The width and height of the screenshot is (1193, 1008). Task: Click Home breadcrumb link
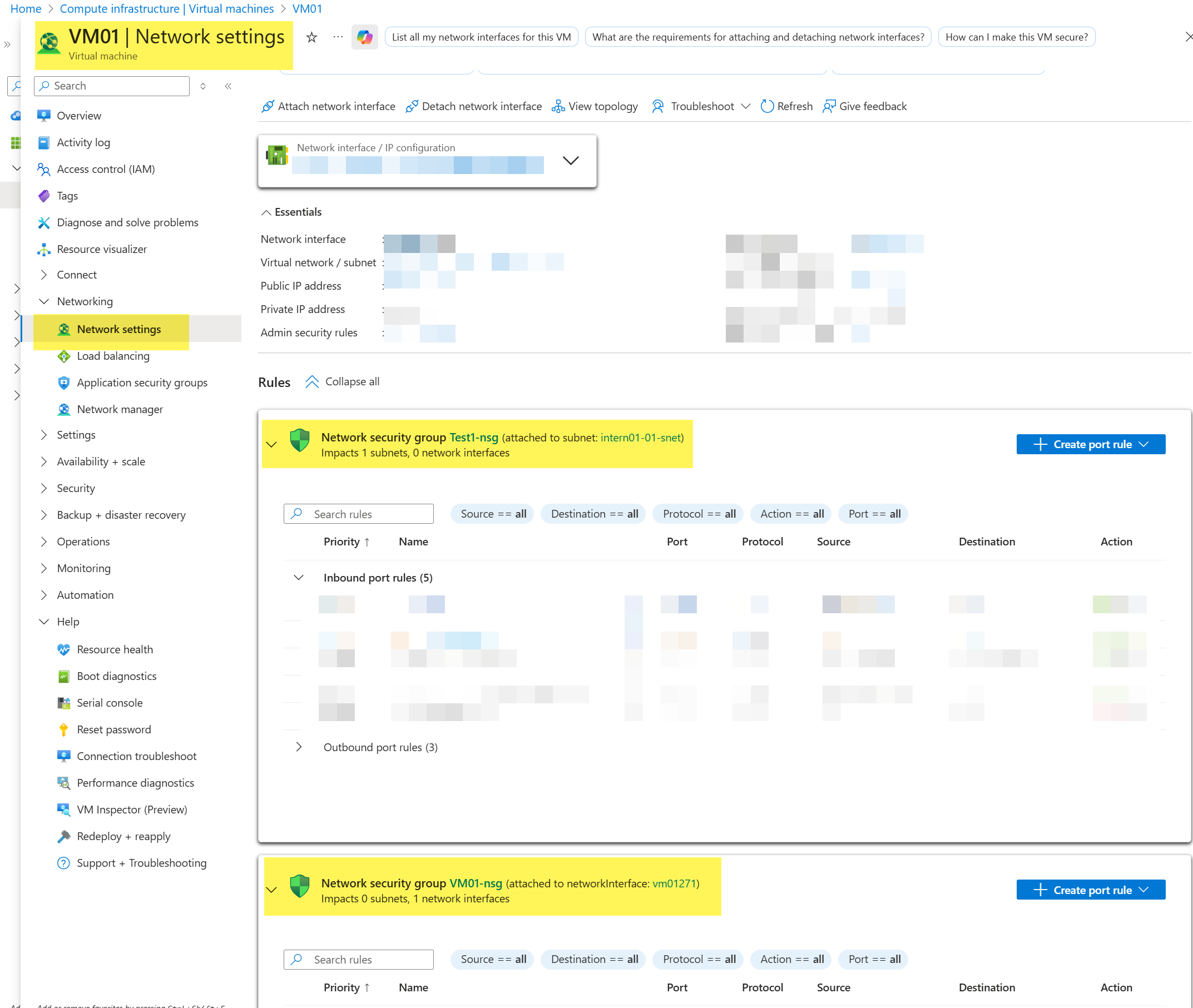tap(26, 8)
